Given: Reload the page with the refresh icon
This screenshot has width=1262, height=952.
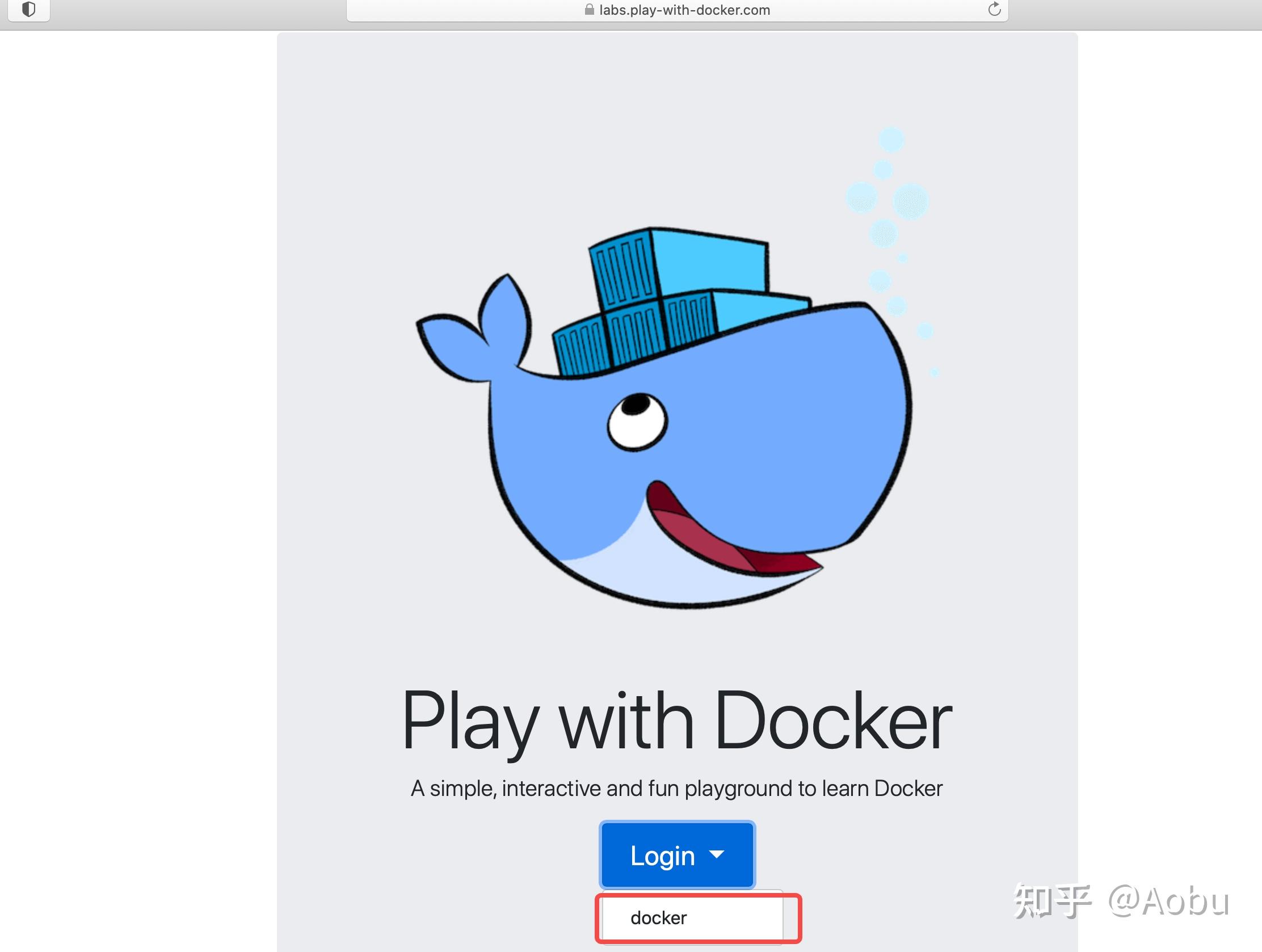Looking at the screenshot, I should (x=994, y=9).
